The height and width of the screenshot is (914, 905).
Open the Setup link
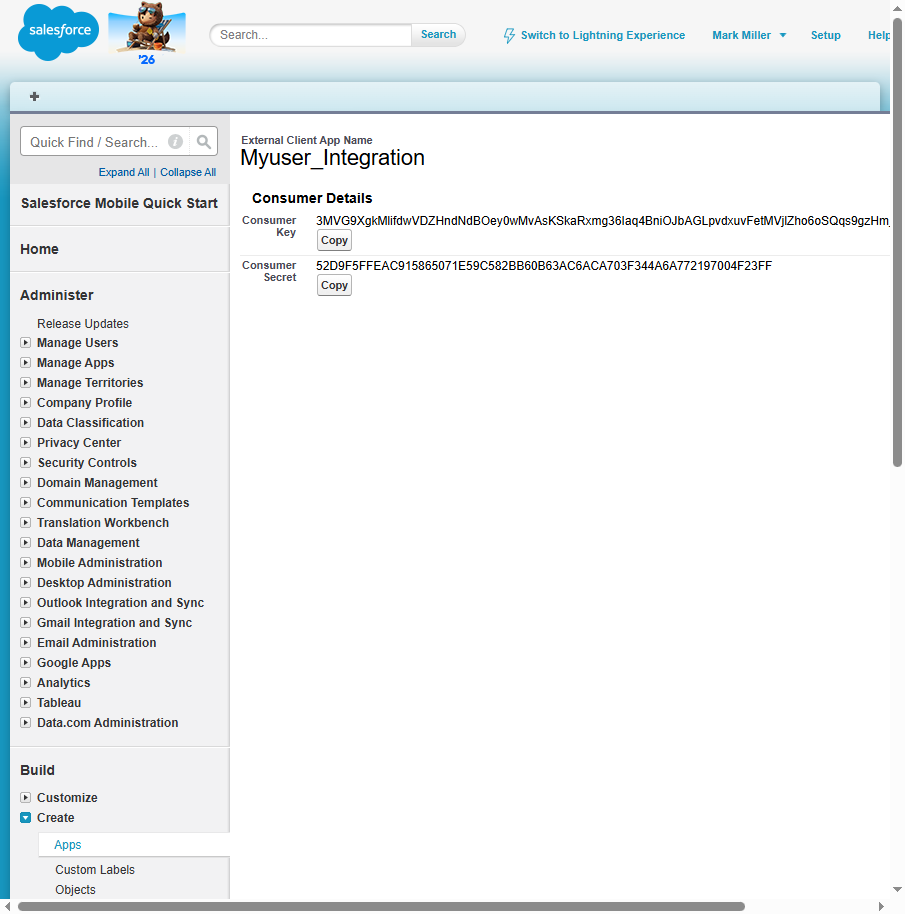tap(826, 36)
